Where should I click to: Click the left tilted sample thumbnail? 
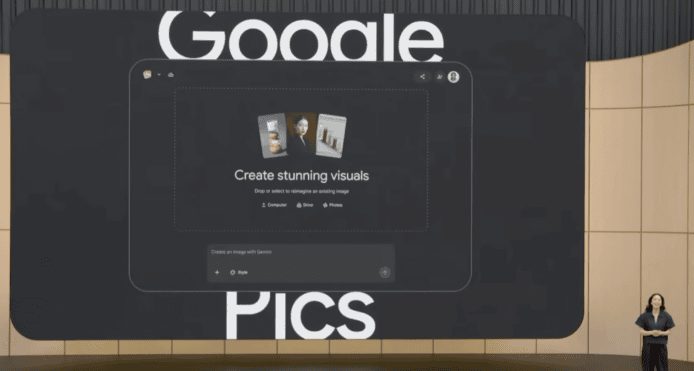(272, 135)
